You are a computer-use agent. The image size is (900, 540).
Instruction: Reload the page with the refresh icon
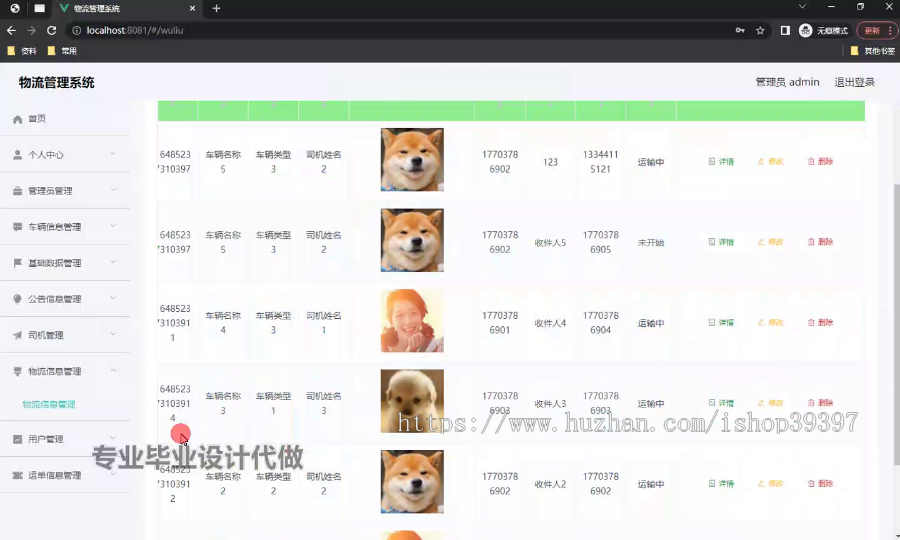click(52, 30)
